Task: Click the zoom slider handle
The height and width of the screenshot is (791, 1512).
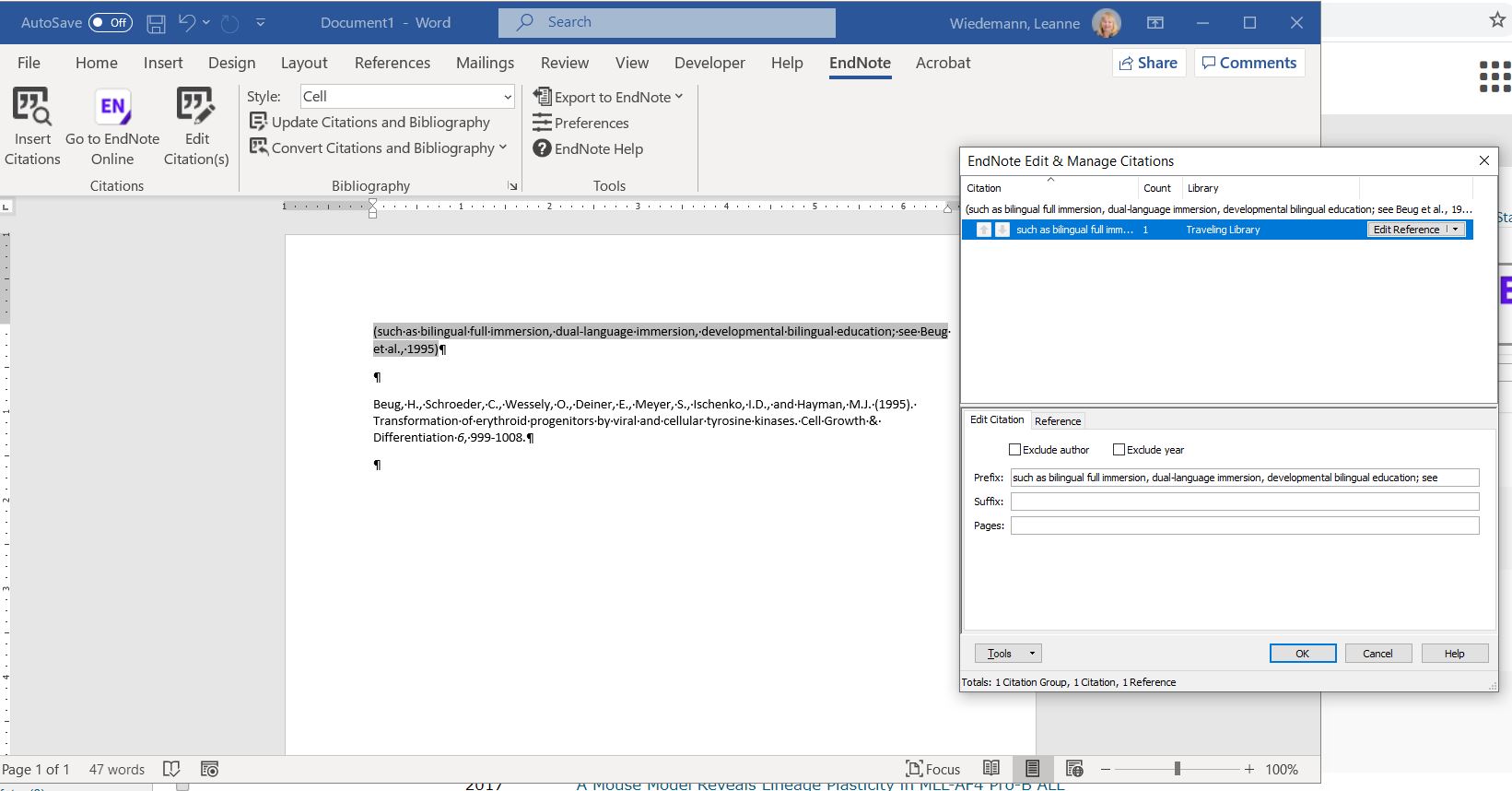Action: pyautogui.click(x=1177, y=769)
